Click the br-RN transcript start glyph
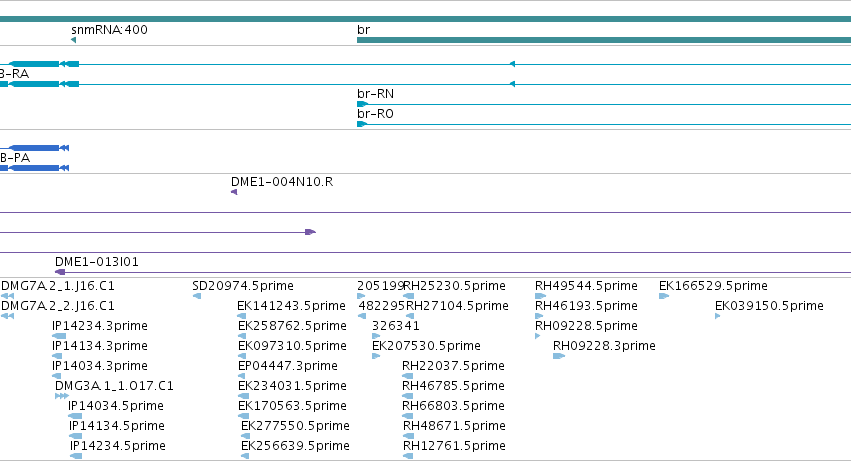Viewport: 851px width, 461px height. coord(363,104)
